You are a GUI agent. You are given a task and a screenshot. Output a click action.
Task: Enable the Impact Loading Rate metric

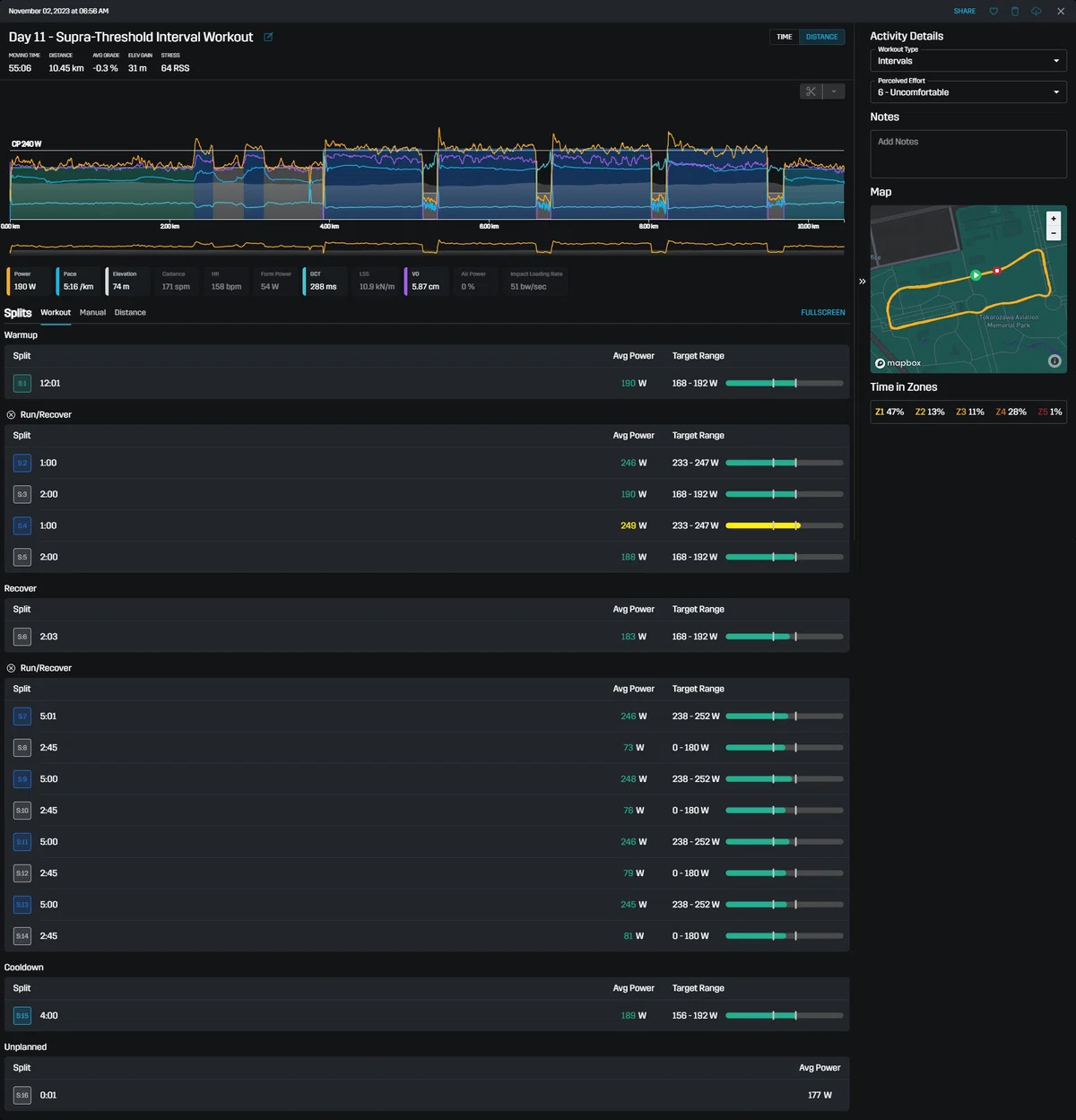[536, 281]
